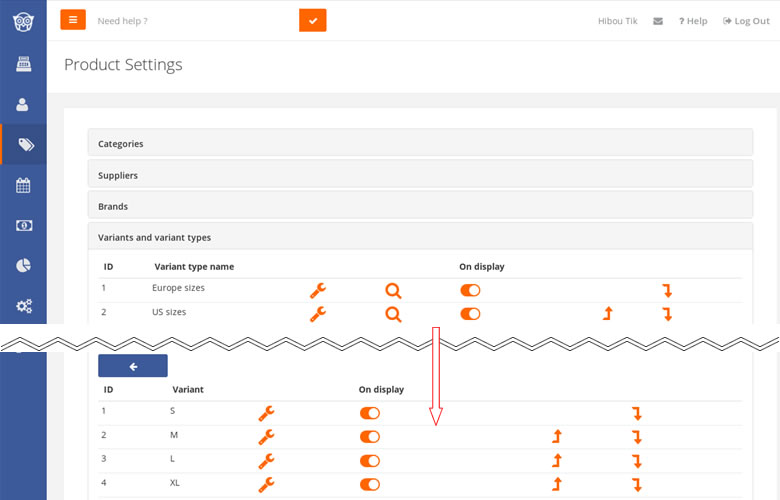Viewport: 780px width, 500px height.
Task: Expand the Suppliers section
Action: (x=420, y=175)
